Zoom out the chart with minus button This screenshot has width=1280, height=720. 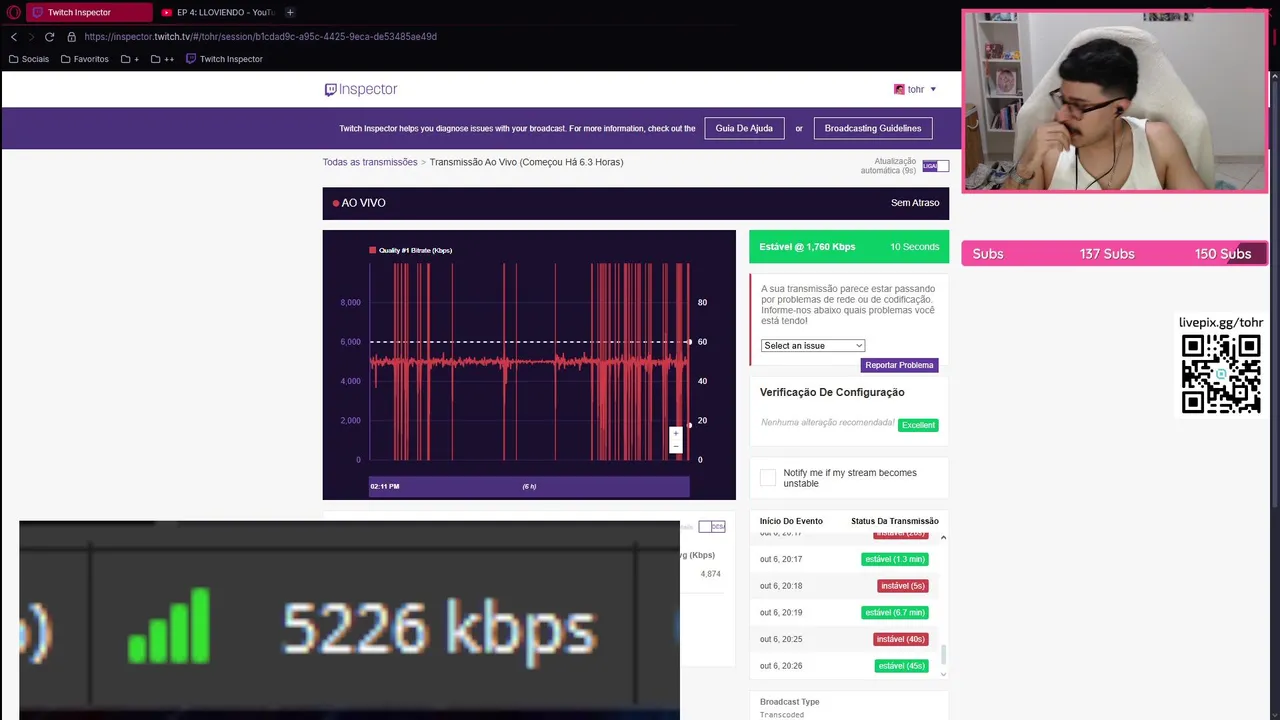click(x=675, y=446)
